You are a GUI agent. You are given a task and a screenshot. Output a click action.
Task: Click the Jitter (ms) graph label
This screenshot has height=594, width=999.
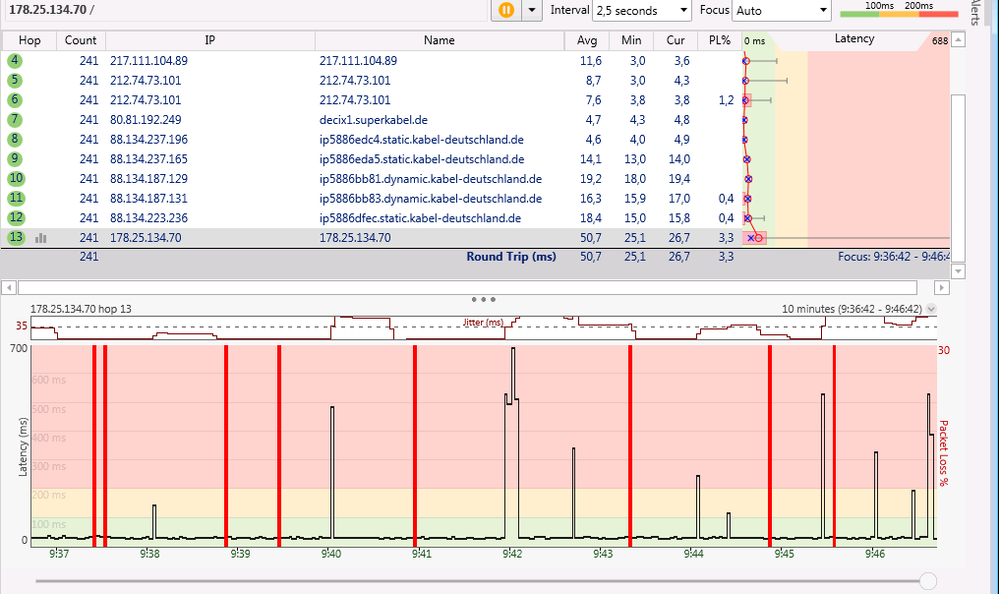pos(483,322)
